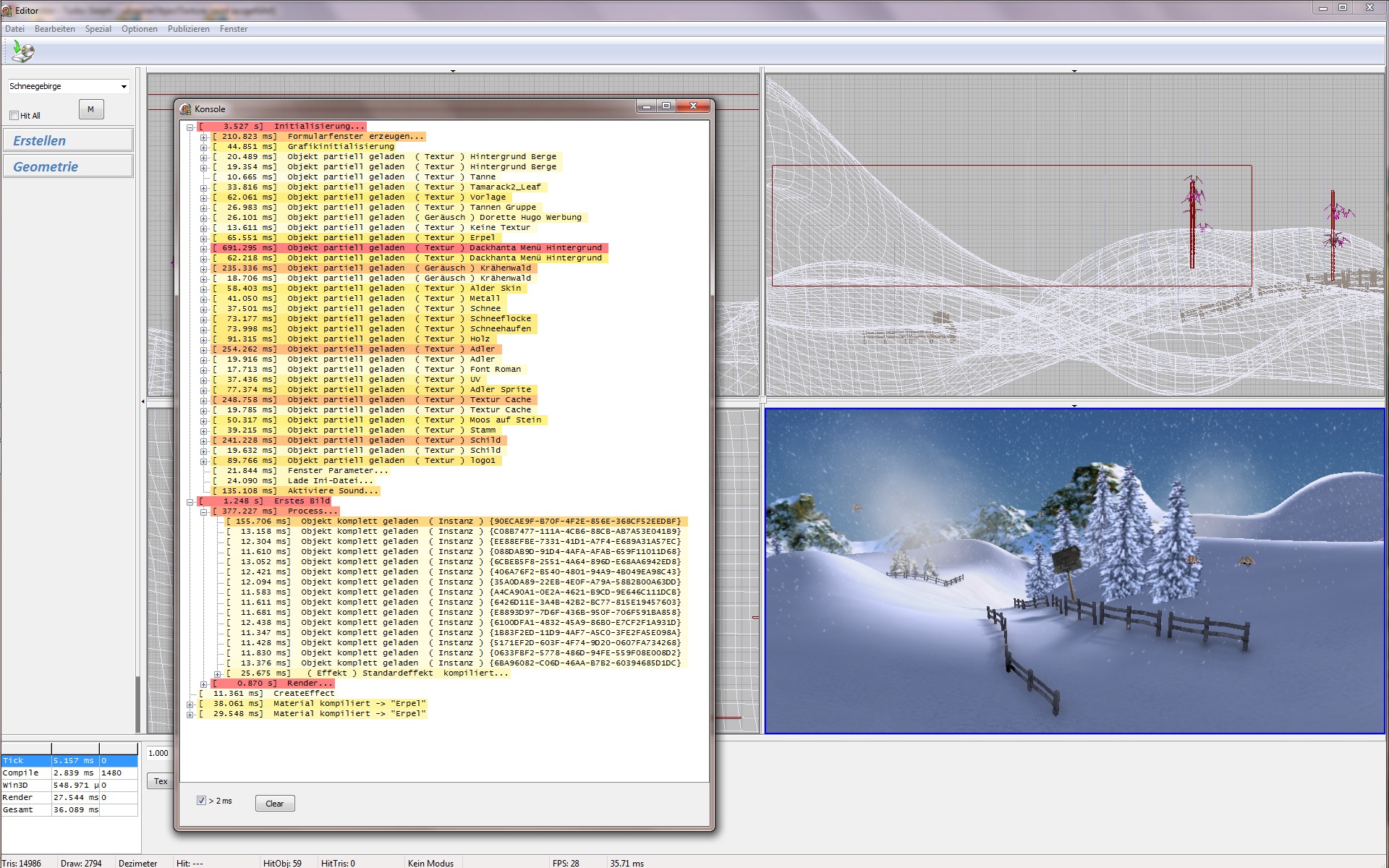Open the Spezial menu
Image resolution: width=1389 pixels, height=868 pixels.
point(98,29)
